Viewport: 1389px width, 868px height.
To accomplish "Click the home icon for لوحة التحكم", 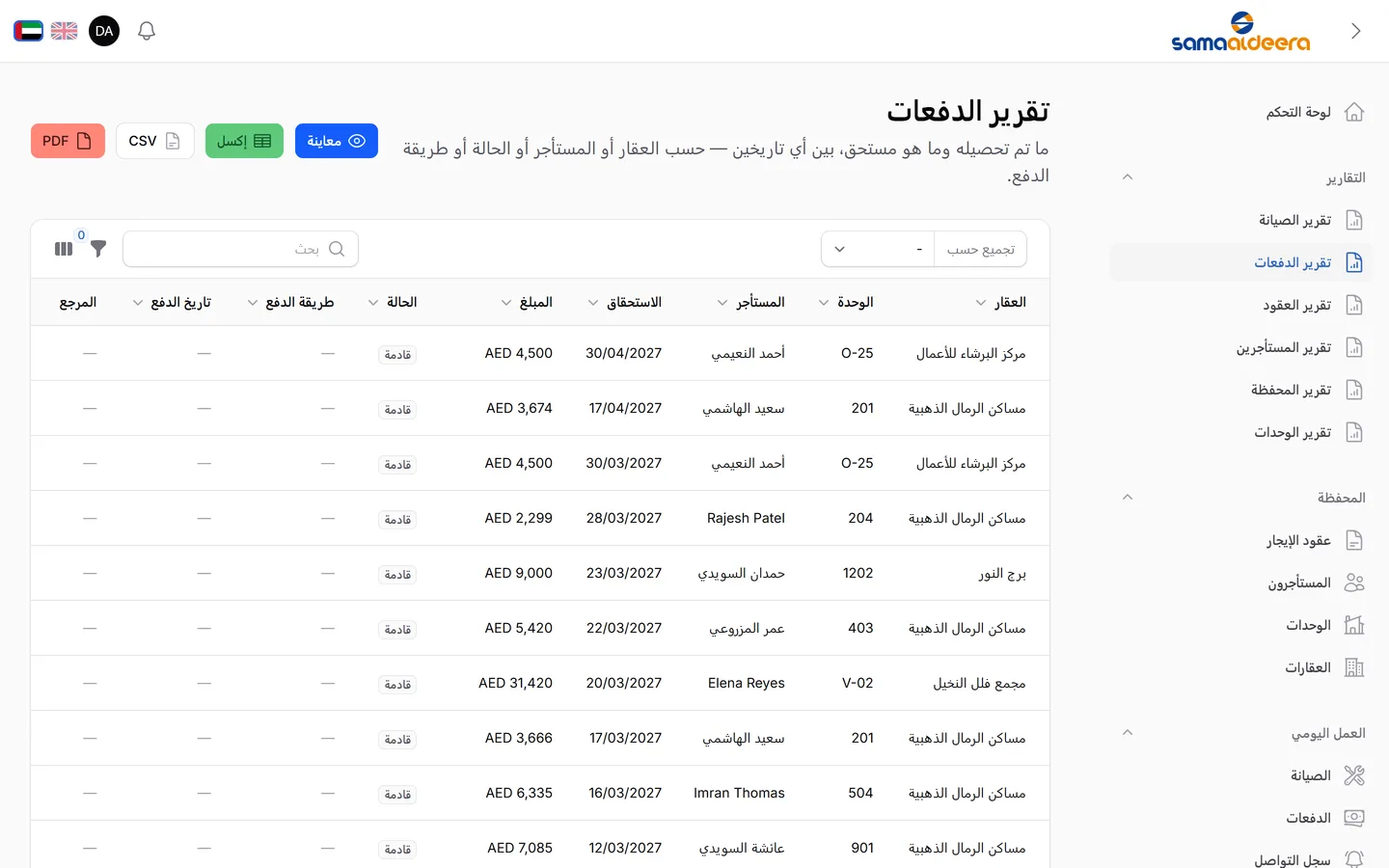I will click(1354, 112).
